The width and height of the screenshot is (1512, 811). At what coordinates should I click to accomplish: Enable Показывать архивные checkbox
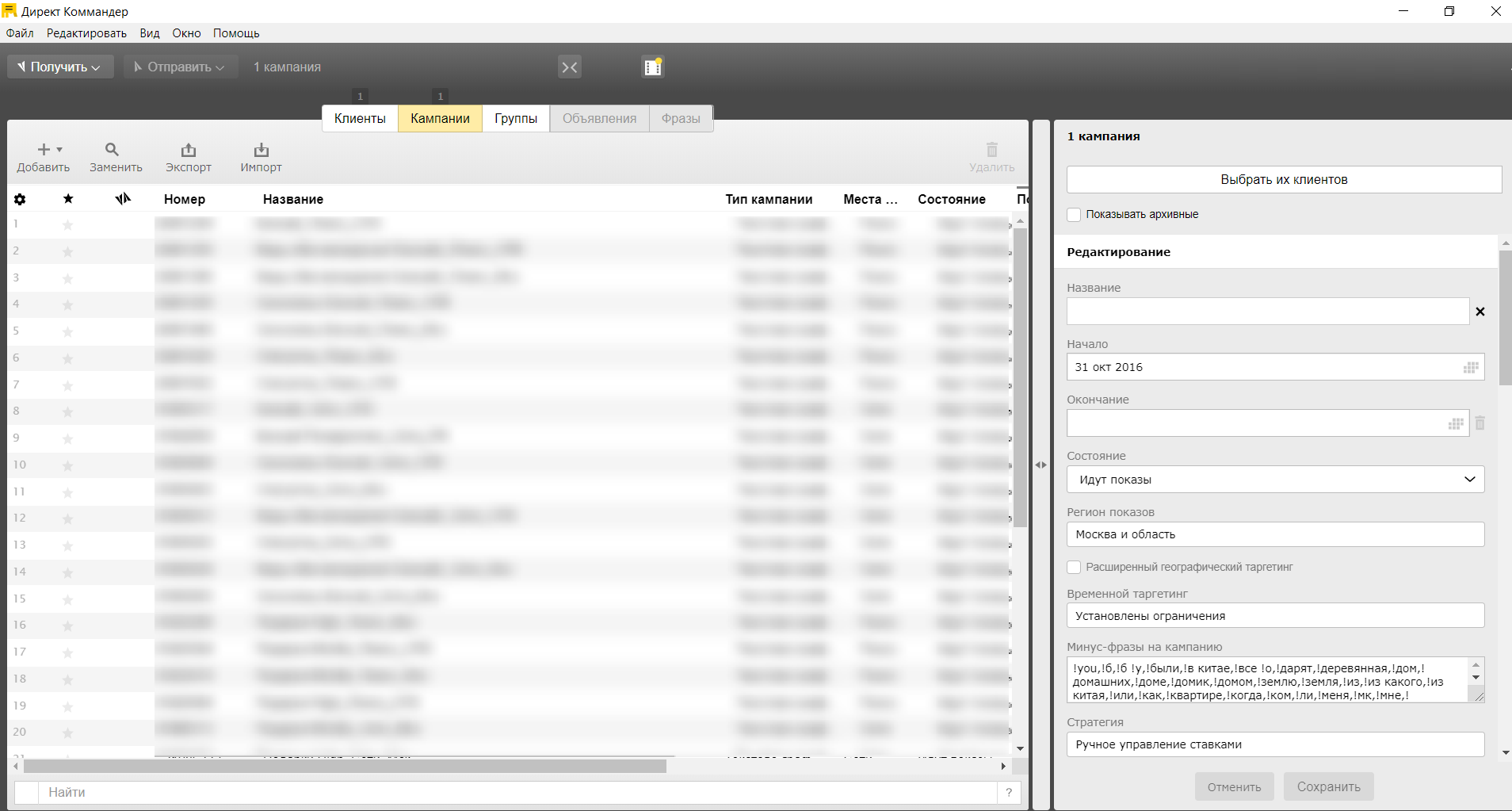(x=1074, y=215)
